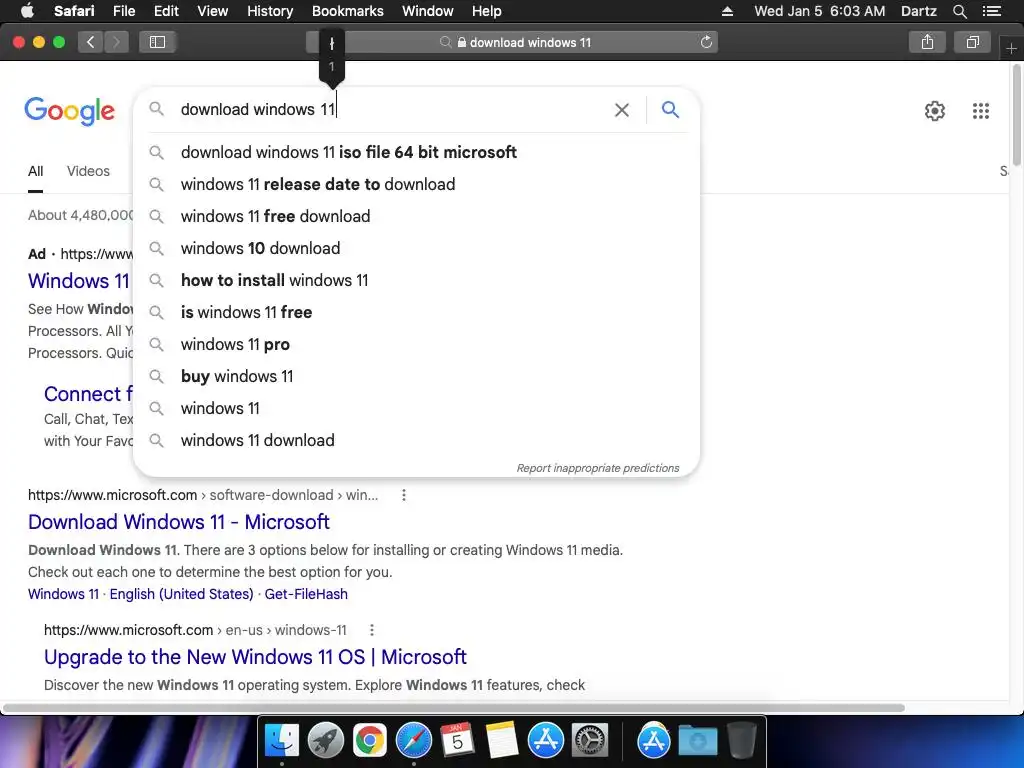Click the horizontal scrollbar at page bottom
The height and width of the screenshot is (768, 1024).
[454, 708]
